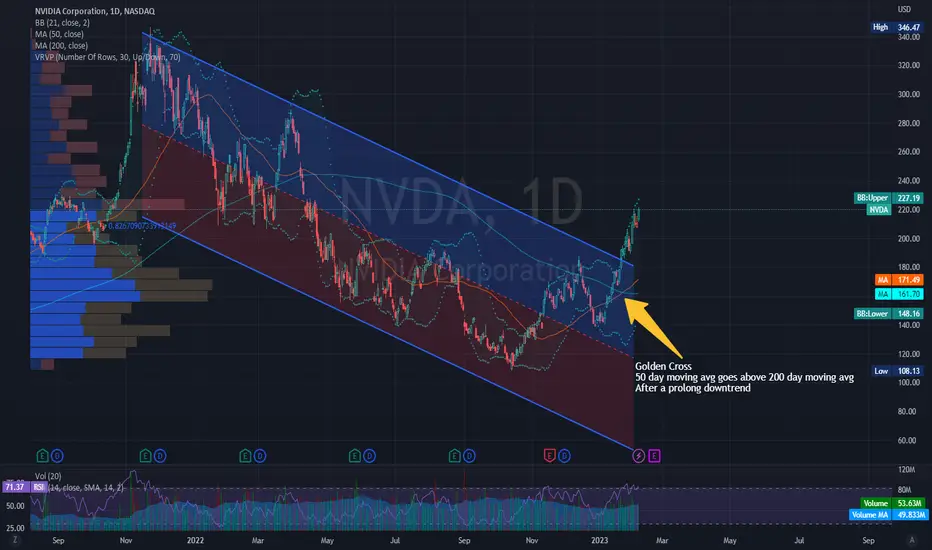The width and height of the screenshot is (932, 550).
Task: Click the 60.00 price axis label
Action: coord(906,440)
